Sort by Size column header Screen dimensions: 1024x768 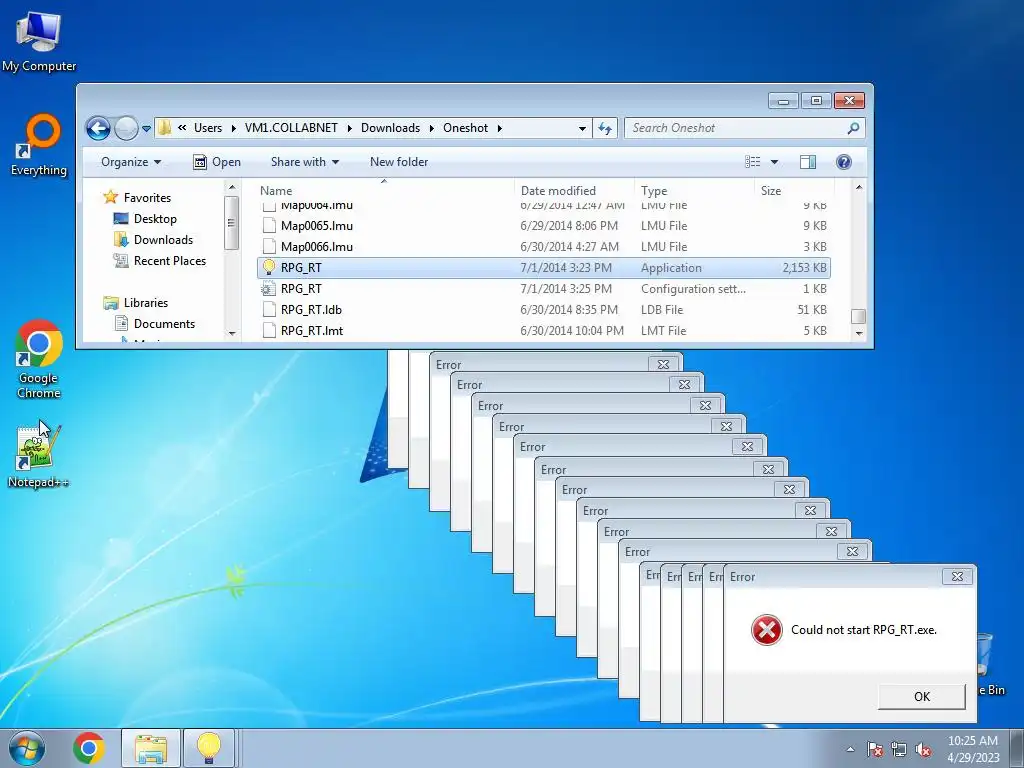pos(793,191)
